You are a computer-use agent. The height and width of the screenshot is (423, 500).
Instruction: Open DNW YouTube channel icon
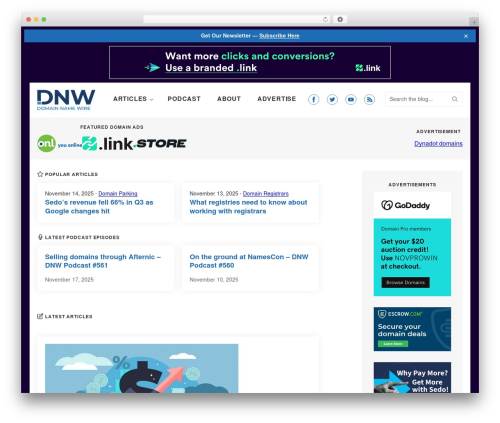pos(351,99)
